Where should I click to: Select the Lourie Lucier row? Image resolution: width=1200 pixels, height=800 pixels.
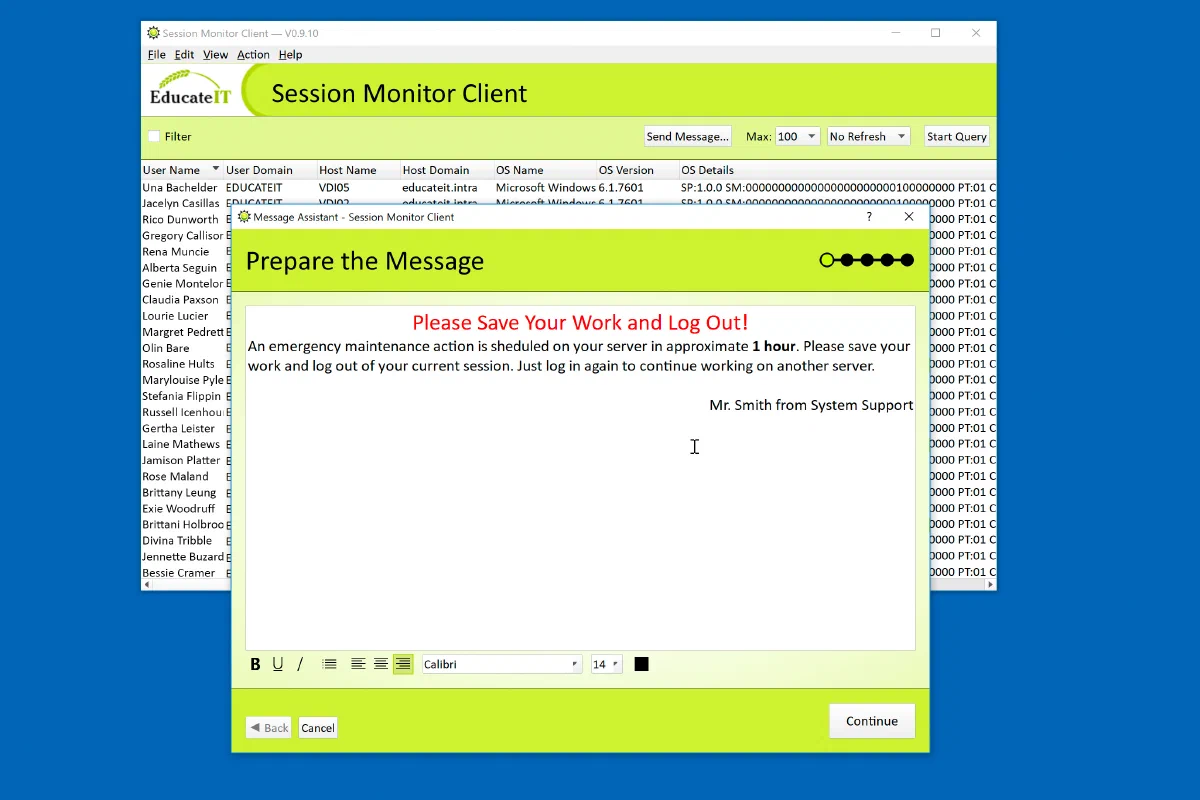186,315
